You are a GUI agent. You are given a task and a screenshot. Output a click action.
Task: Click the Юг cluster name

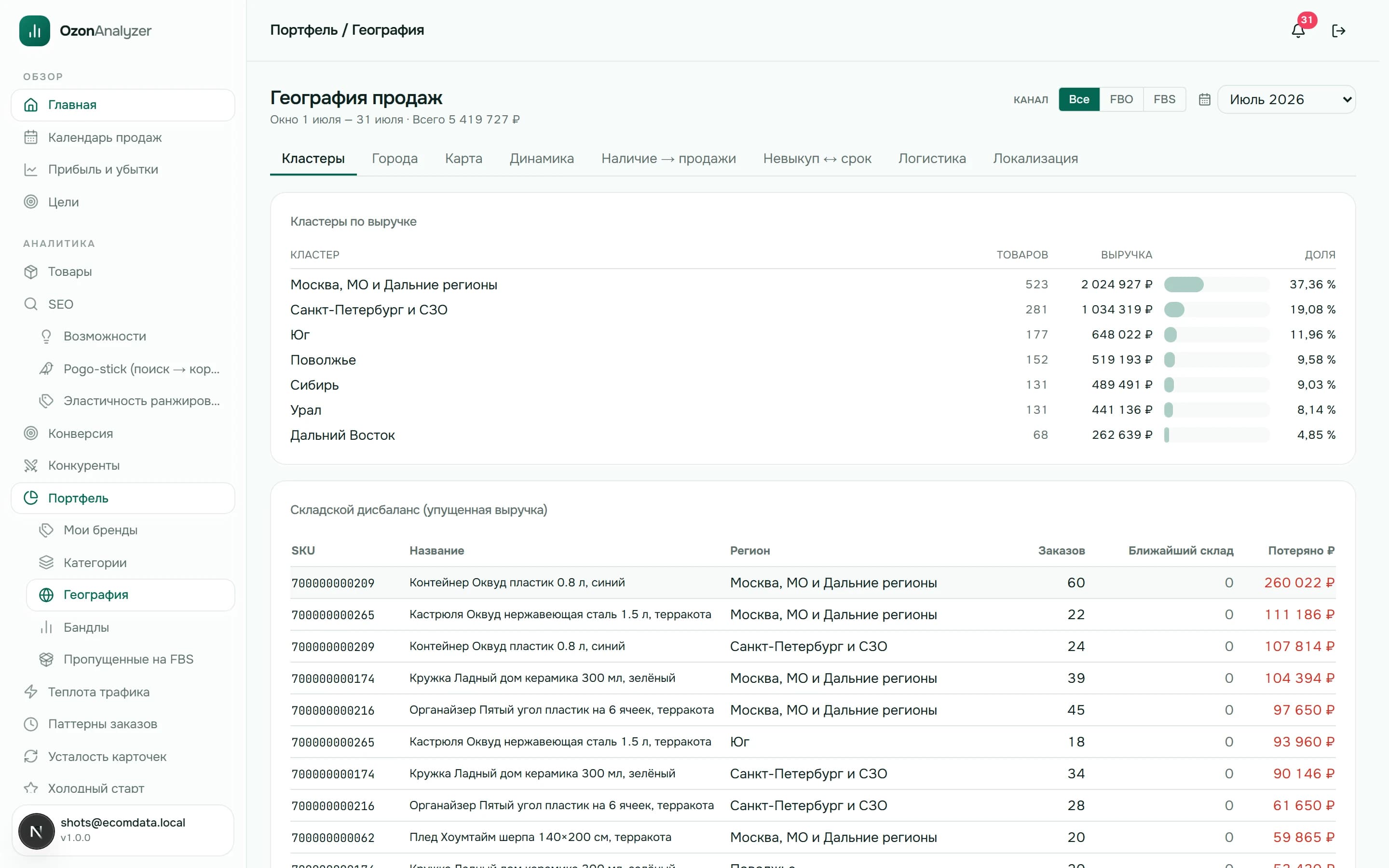pyautogui.click(x=300, y=335)
